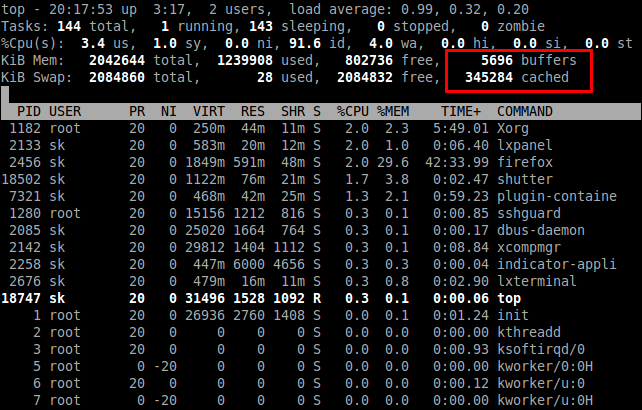Image resolution: width=642 pixels, height=410 pixels.
Task: Select the kworker/0:0H process name
Action: pos(545,366)
